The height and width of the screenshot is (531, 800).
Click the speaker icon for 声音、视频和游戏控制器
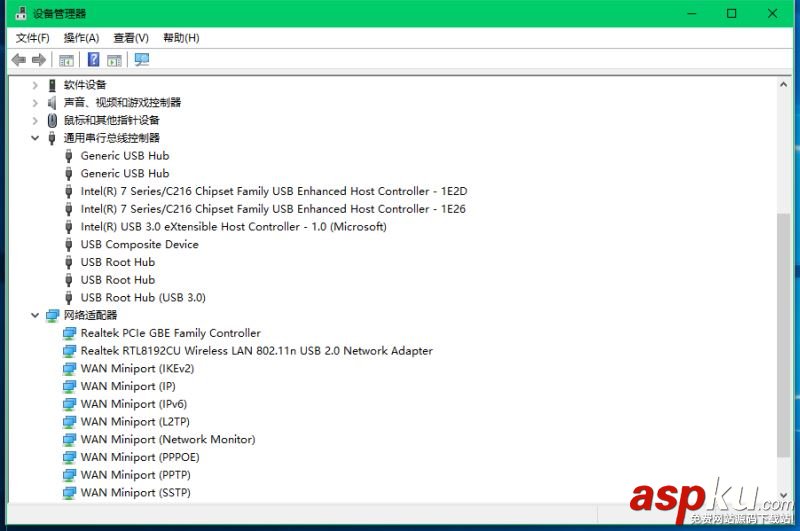pyautogui.click(x=52, y=103)
